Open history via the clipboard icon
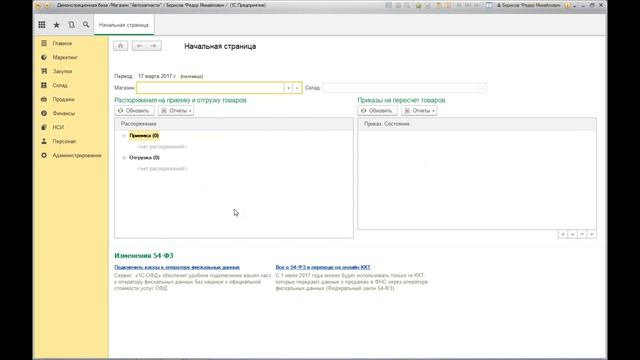The image size is (640, 360). point(71,25)
